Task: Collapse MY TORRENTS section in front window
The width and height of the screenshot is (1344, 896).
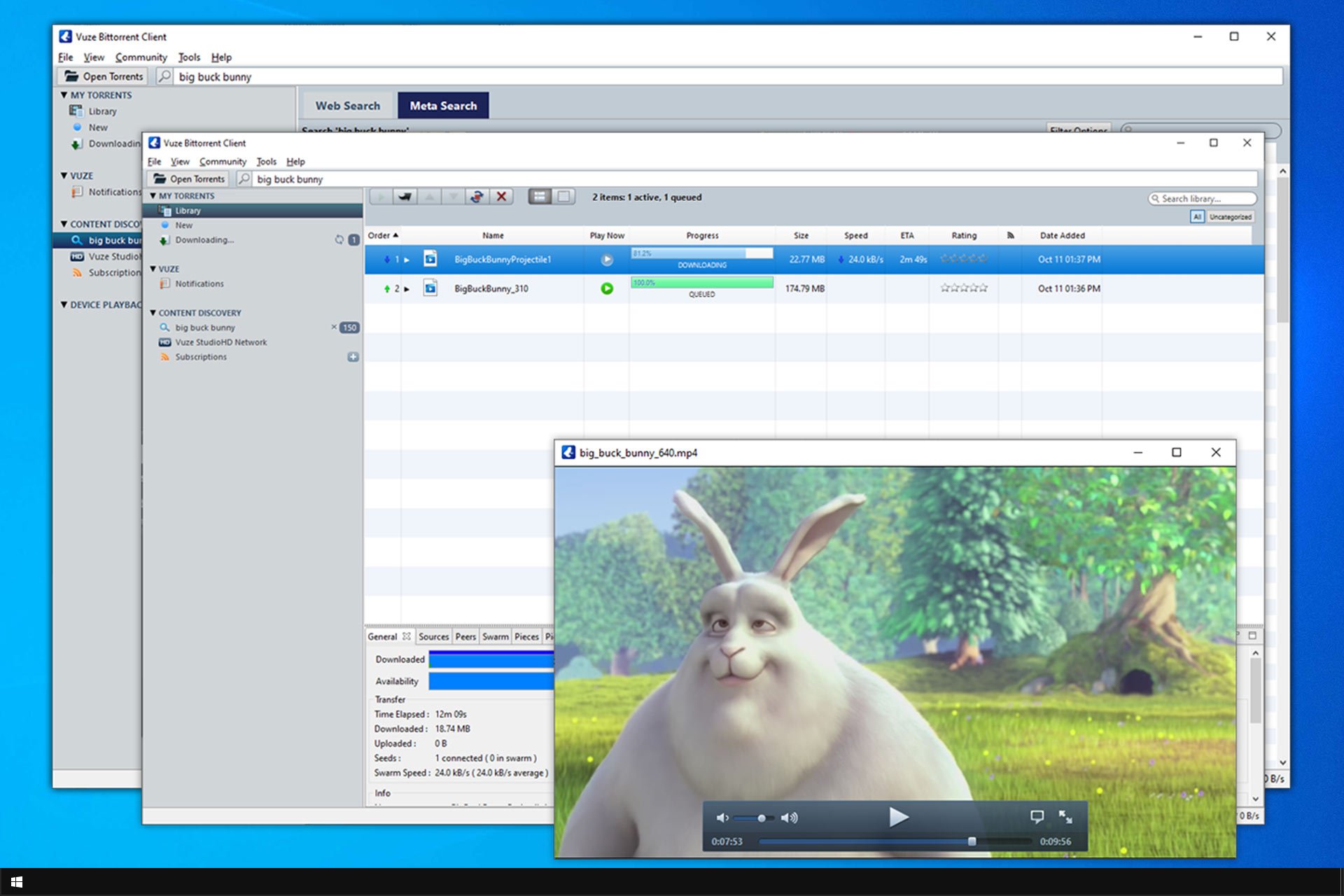Action: pos(153,196)
